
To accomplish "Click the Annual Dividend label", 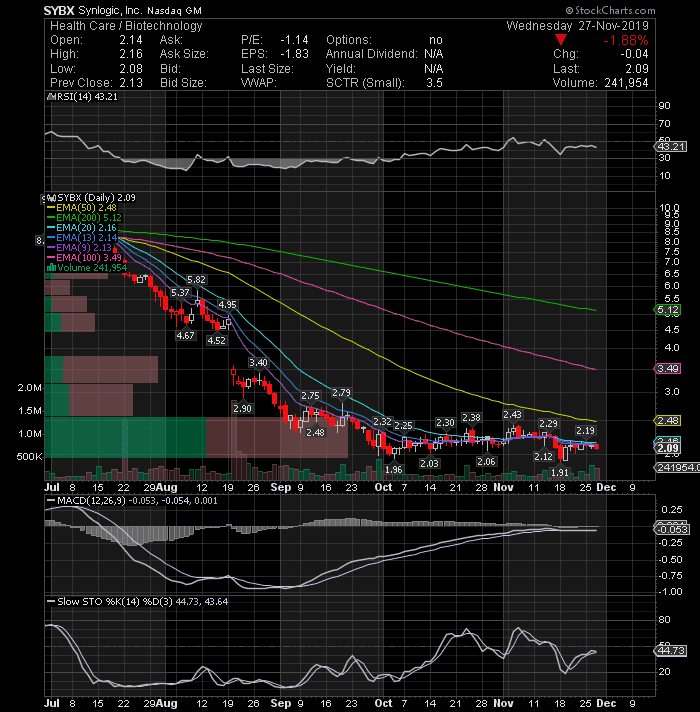I will coord(371,54).
